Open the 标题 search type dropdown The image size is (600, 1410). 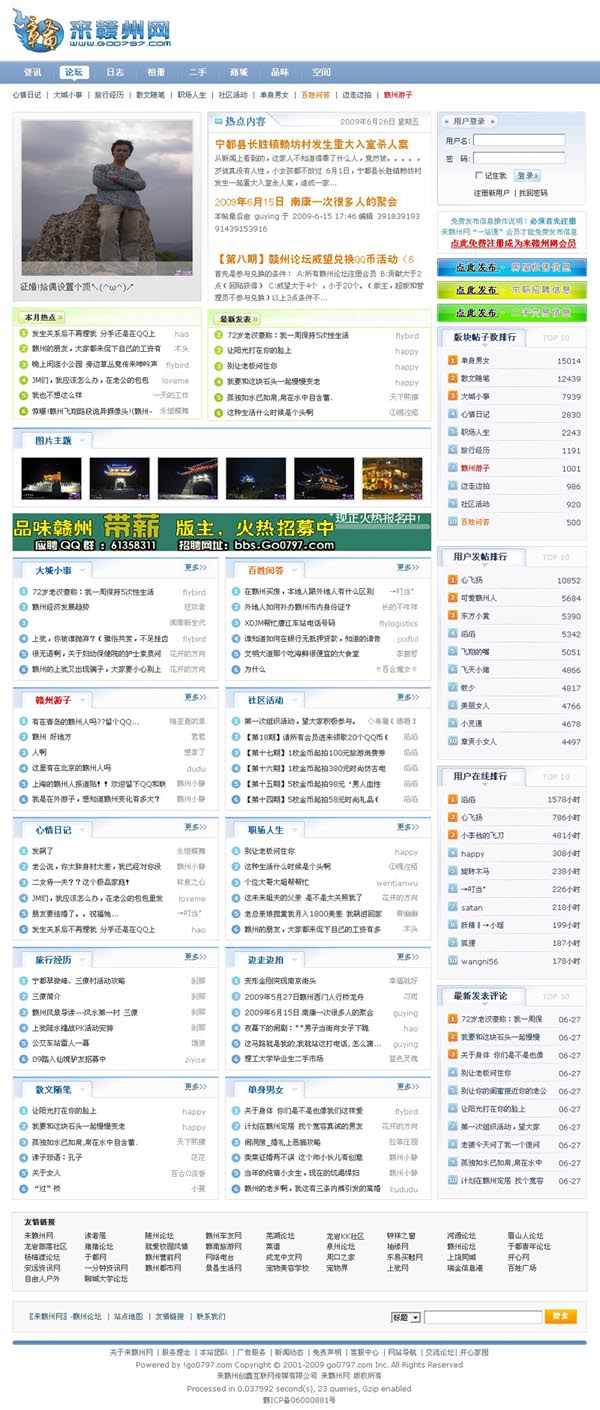(405, 1318)
